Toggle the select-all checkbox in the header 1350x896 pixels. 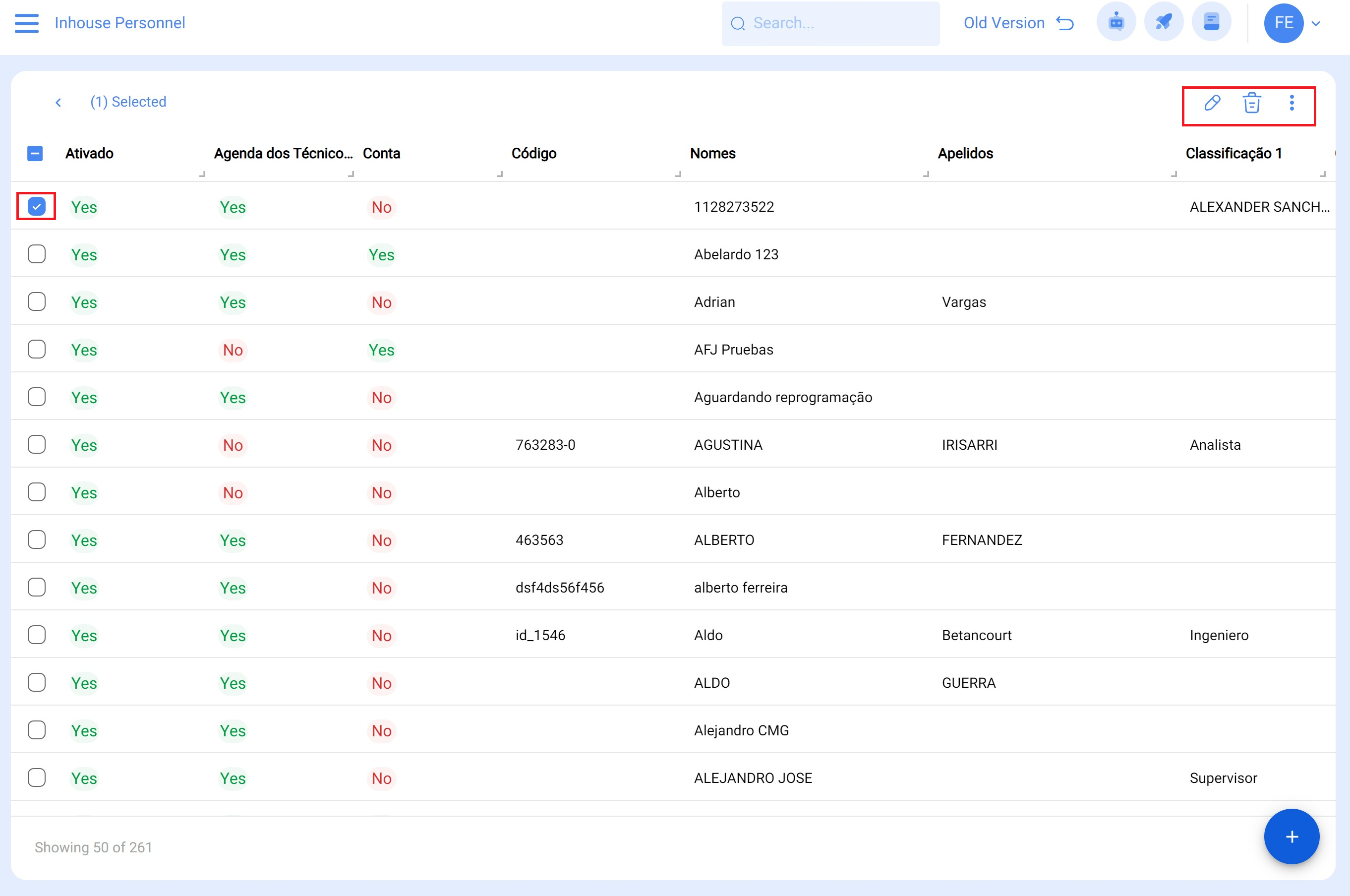click(x=35, y=153)
